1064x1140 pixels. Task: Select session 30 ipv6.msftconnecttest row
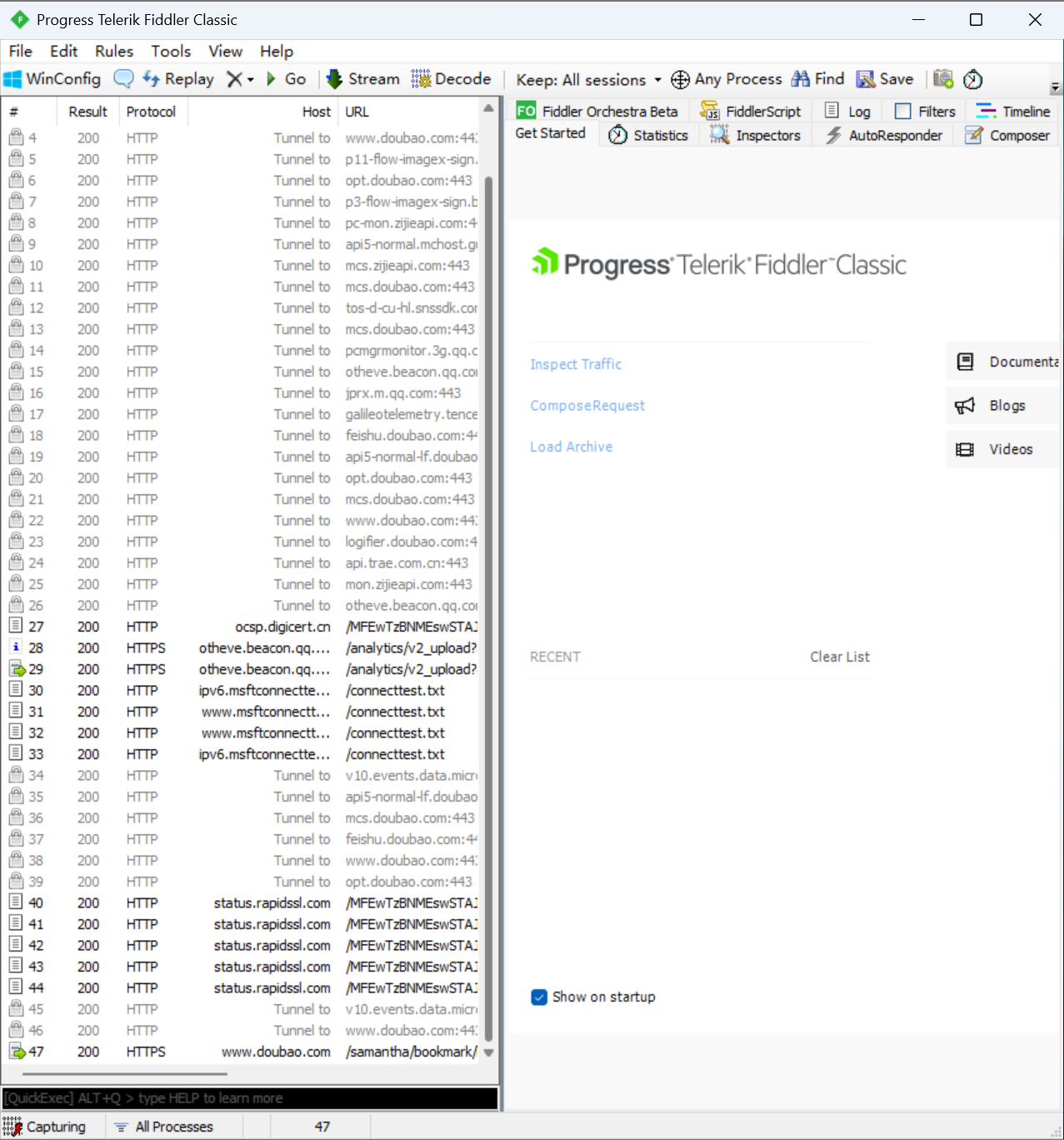(242, 690)
